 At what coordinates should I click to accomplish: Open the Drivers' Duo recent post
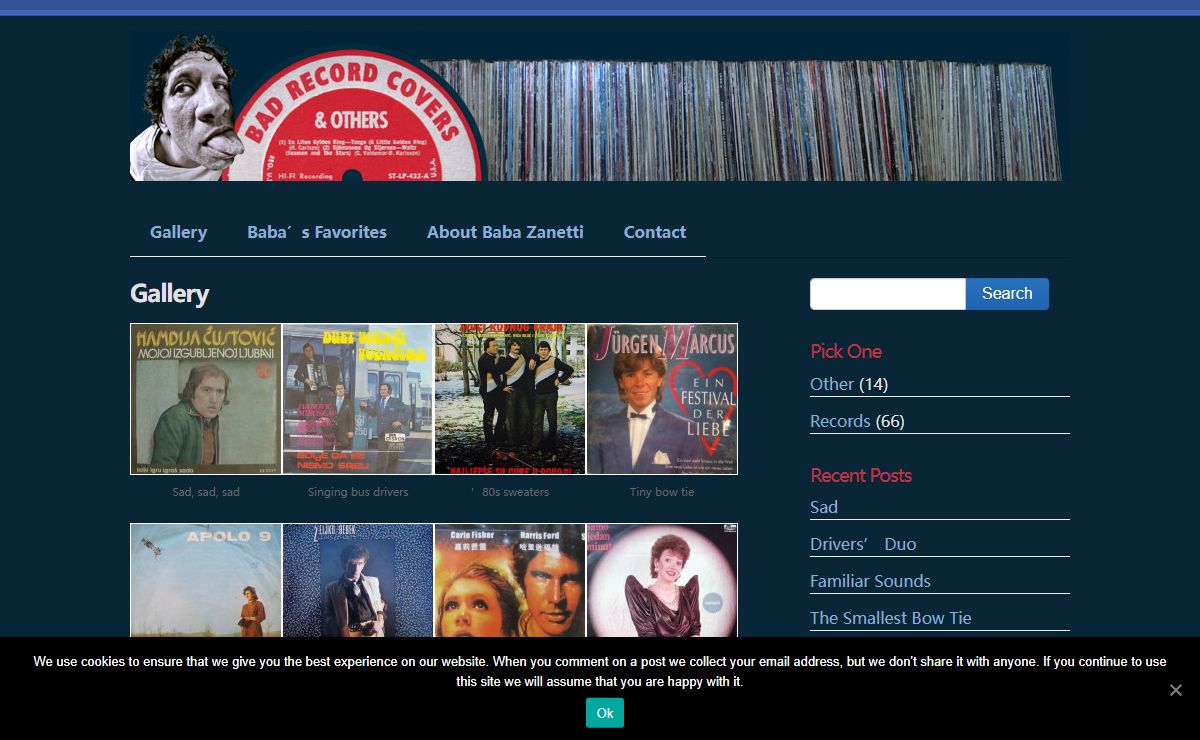(x=863, y=544)
